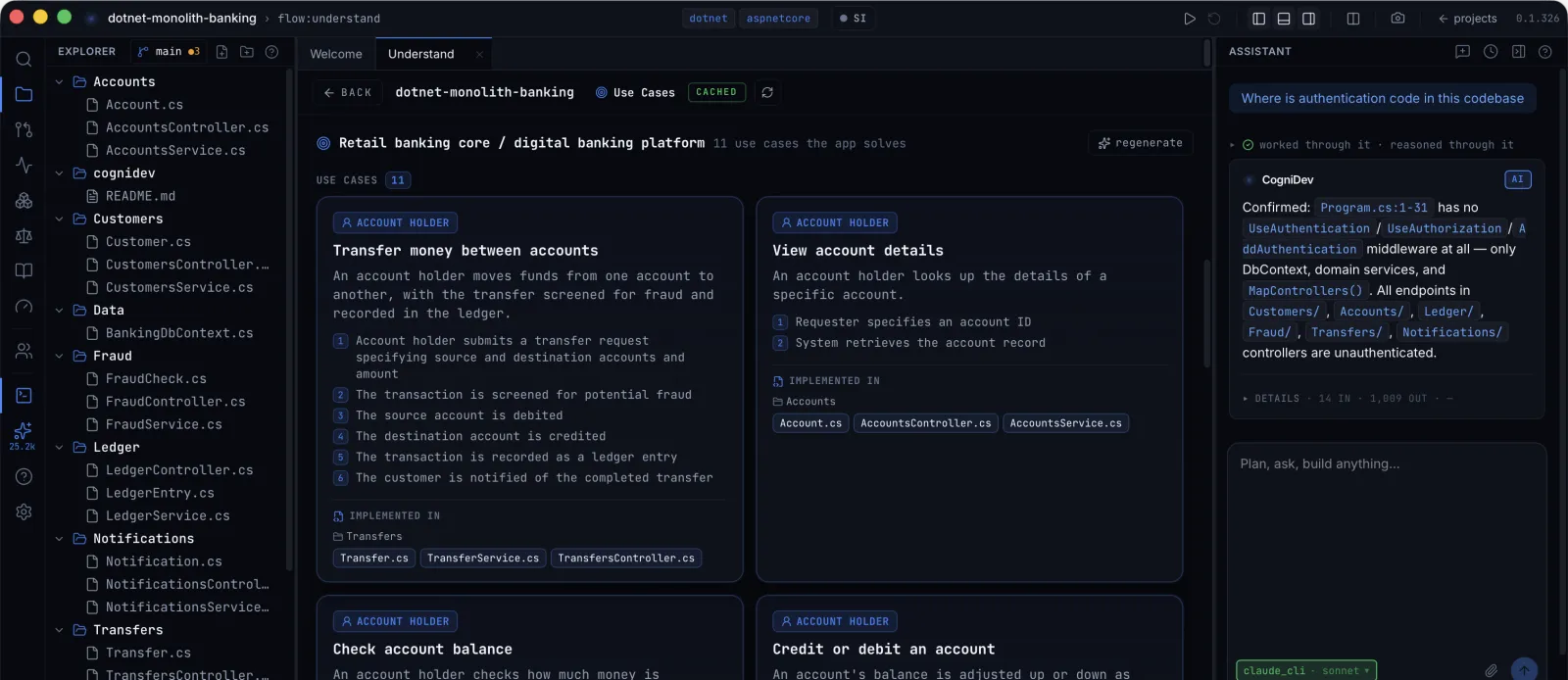Select the Understand tab

(421, 54)
